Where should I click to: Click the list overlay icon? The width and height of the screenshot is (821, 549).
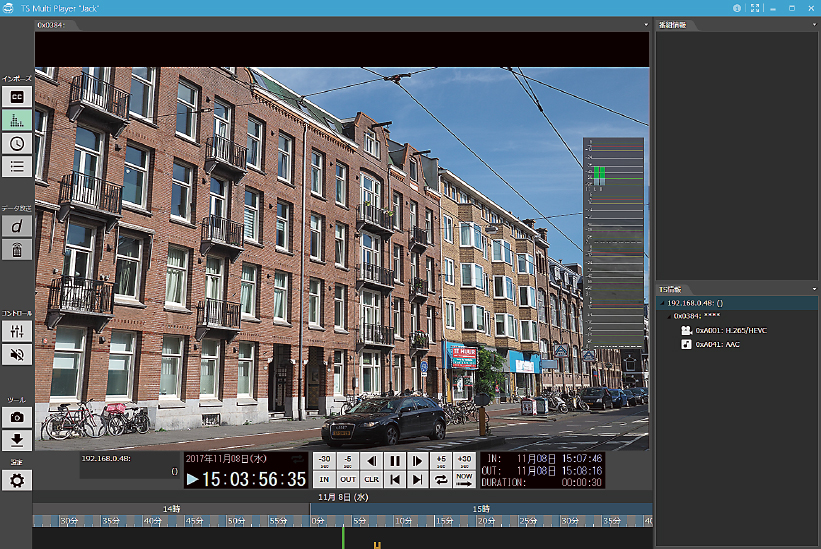point(17,166)
